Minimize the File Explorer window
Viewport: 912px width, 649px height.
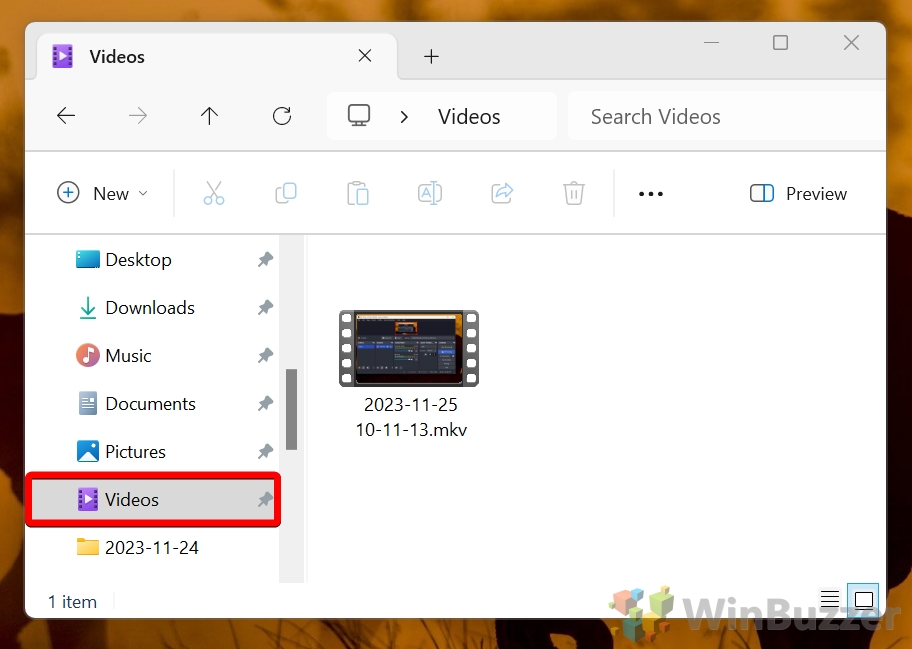(x=711, y=42)
